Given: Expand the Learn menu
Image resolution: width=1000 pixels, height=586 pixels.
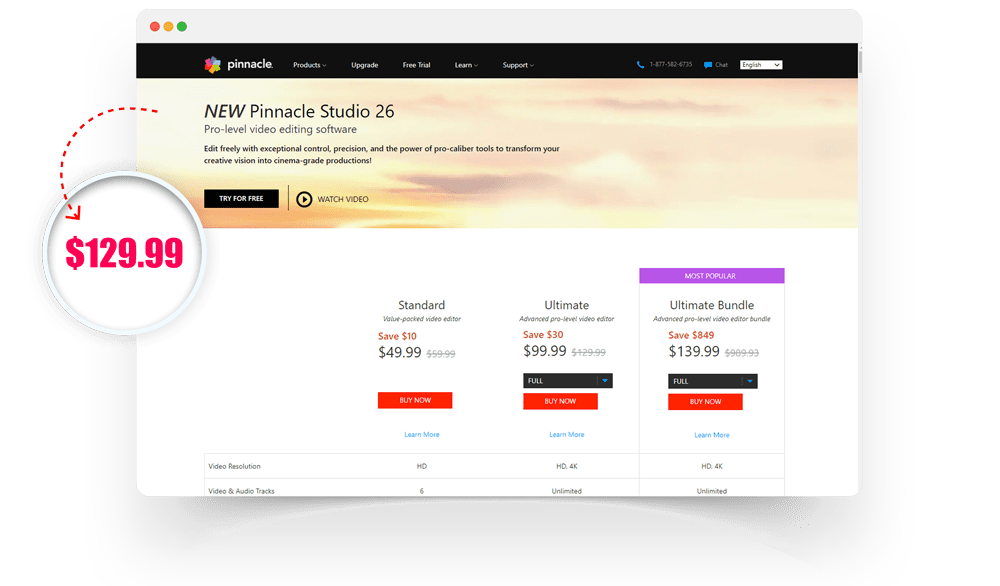Looking at the screenshot, I should point(466,65).
